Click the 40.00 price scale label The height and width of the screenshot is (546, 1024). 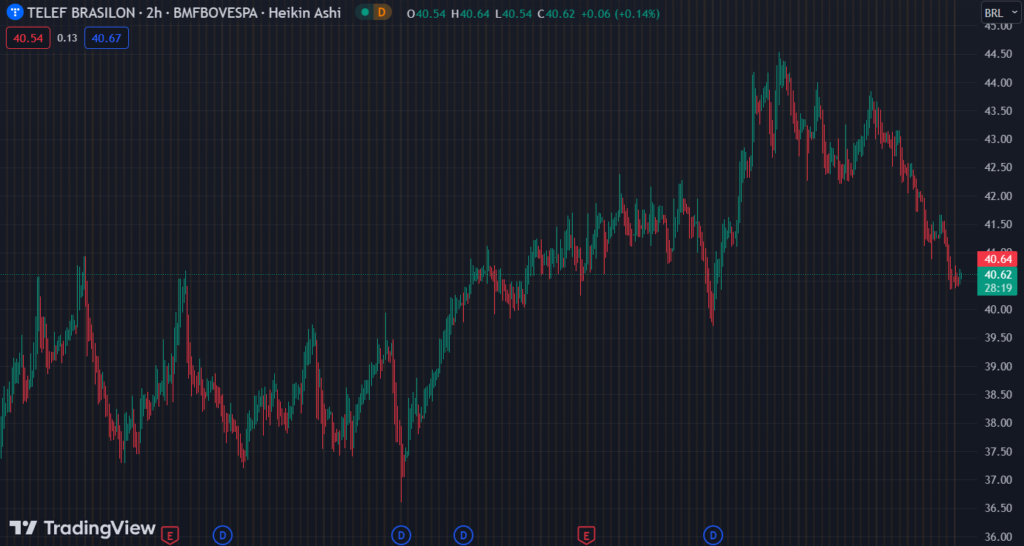(999, 310)
